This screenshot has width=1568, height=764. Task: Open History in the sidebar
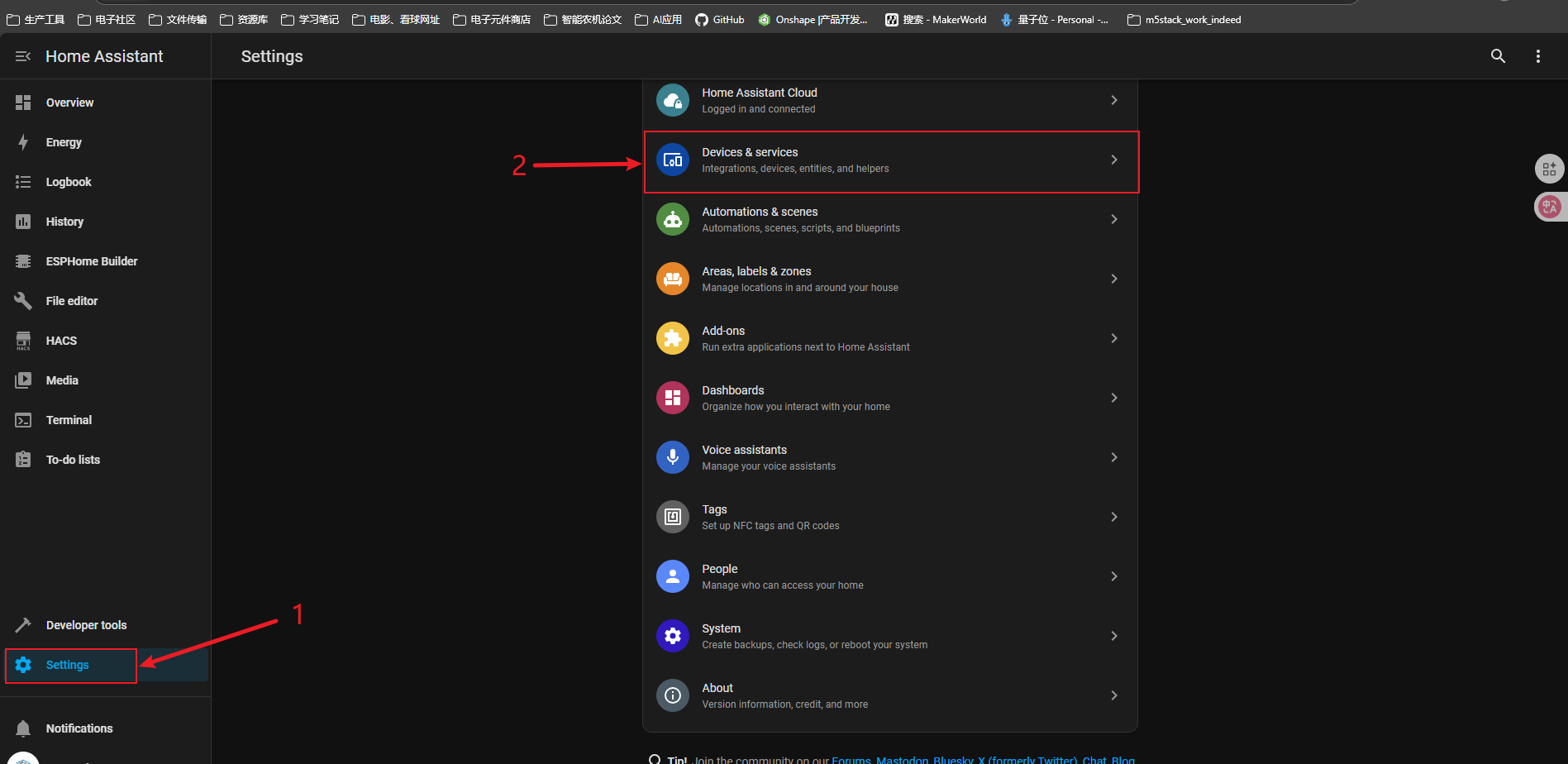point(106,222)
